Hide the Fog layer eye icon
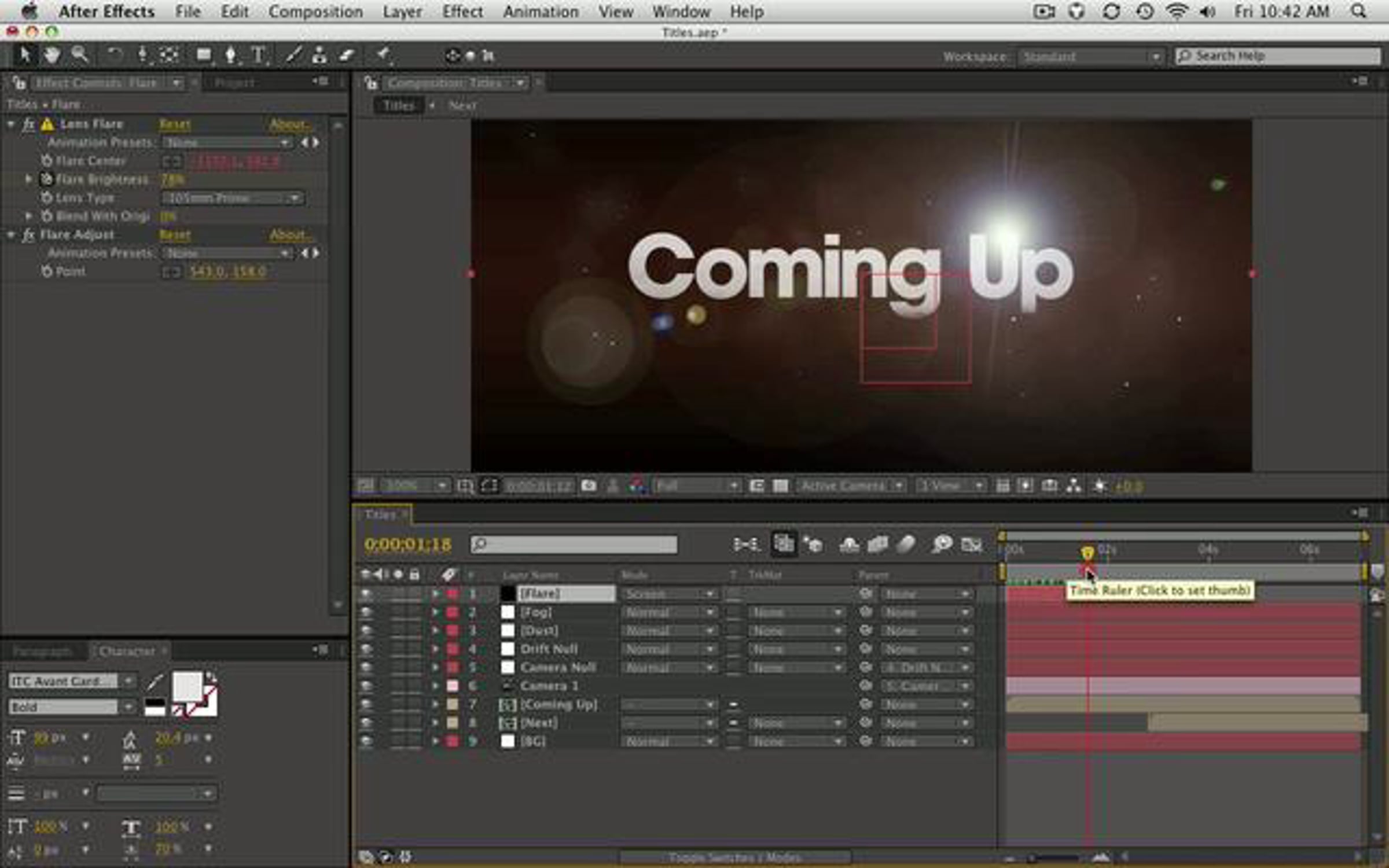The image size is (1389, 868). click(366, 612)
